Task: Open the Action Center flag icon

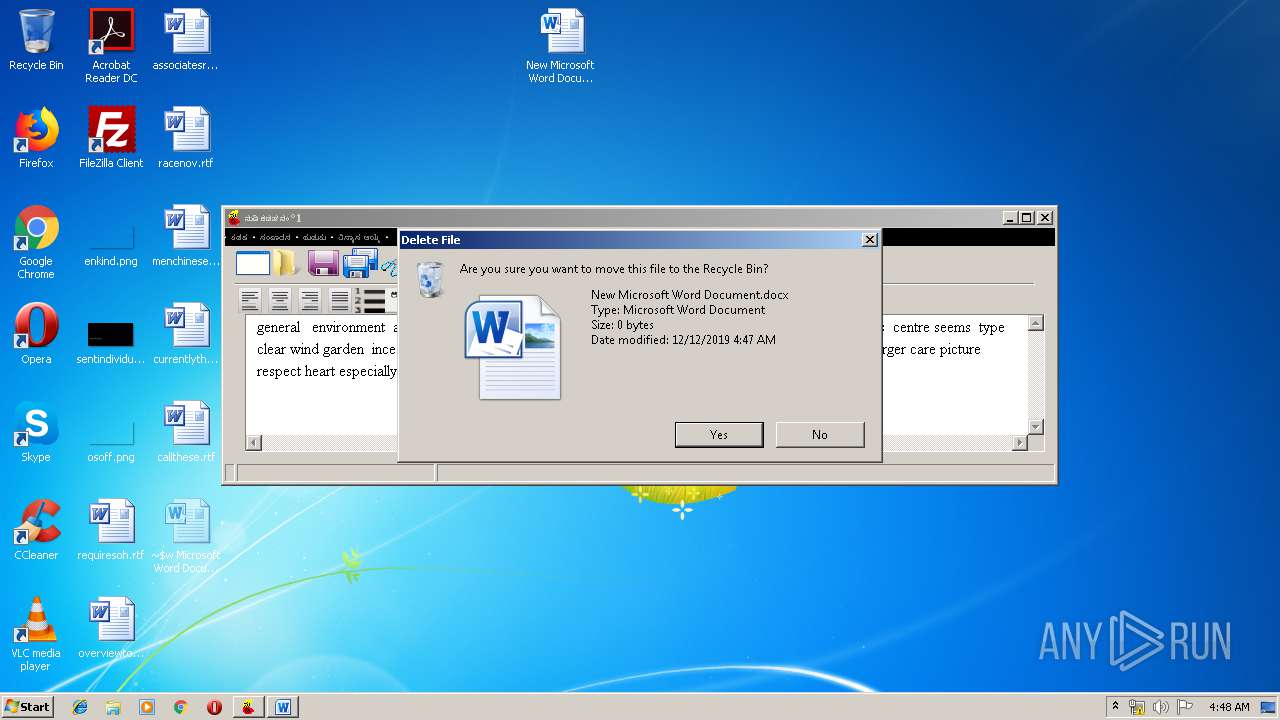Action: (1185, 707)
